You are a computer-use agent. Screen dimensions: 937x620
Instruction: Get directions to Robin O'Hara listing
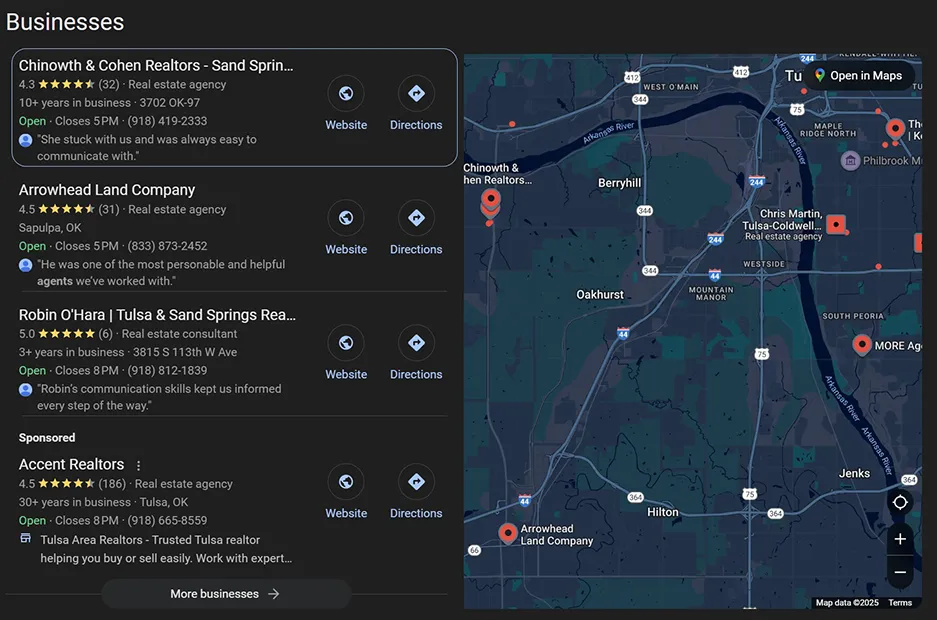coord(416,343)
